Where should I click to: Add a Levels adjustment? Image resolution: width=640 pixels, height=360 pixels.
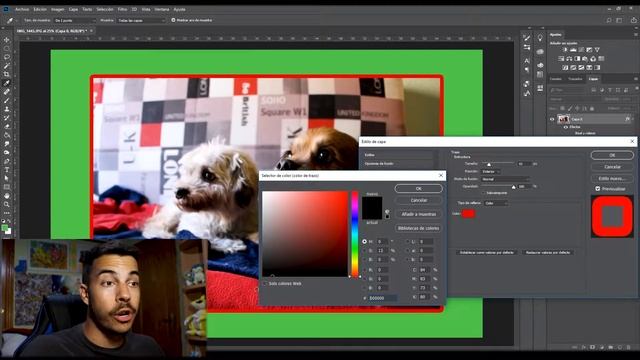point(573,50)
